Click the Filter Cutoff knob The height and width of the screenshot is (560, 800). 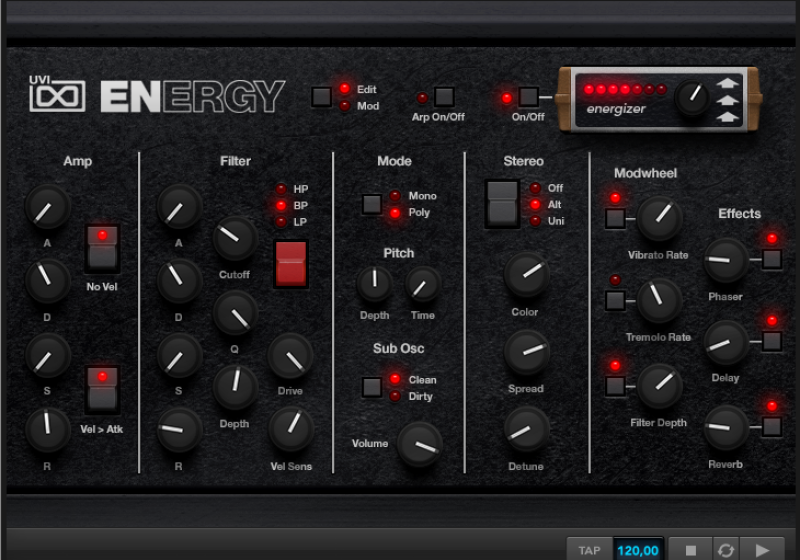(x=235, y=238)
